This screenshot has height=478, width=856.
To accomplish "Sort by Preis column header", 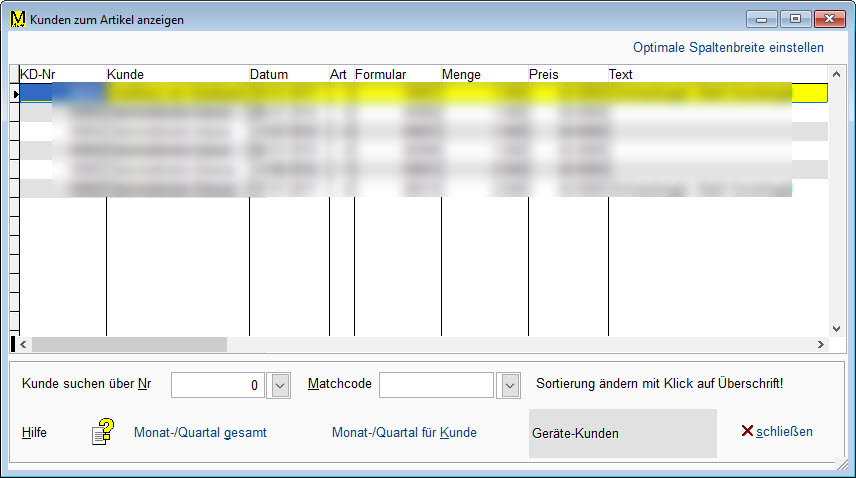I will (x=544, y=74).
